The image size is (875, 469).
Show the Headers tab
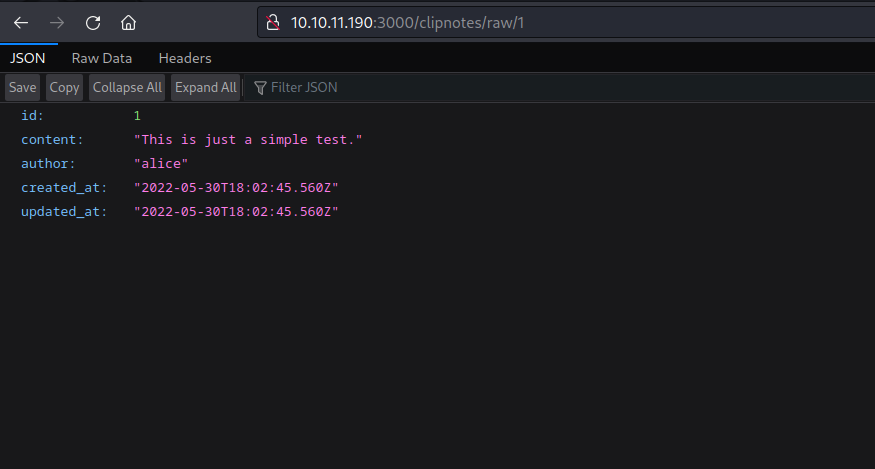[x=185, y=58]
